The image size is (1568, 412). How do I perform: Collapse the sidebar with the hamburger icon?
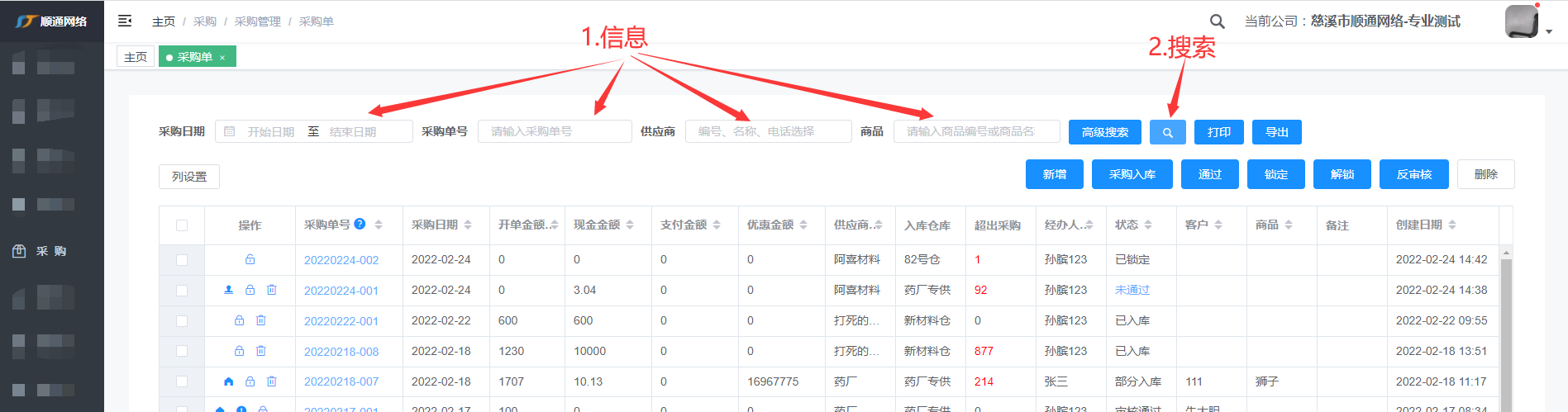125,21
